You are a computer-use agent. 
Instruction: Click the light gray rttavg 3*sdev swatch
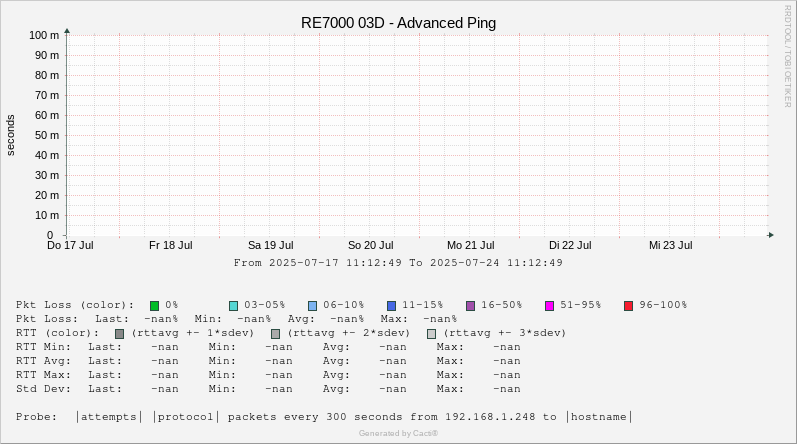(432, 333)
